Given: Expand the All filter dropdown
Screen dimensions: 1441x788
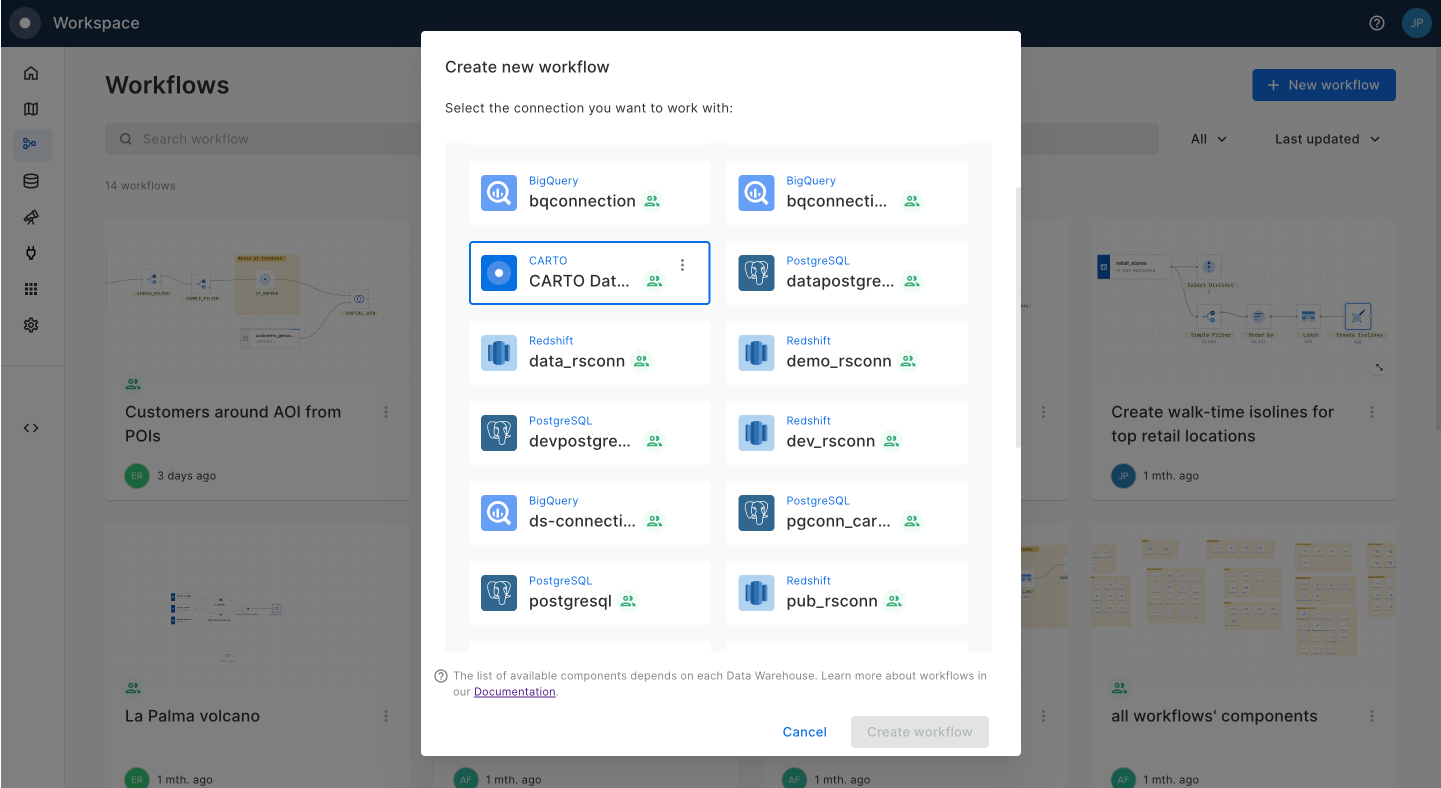Looking at the screenshot, I should (1208, 139).
